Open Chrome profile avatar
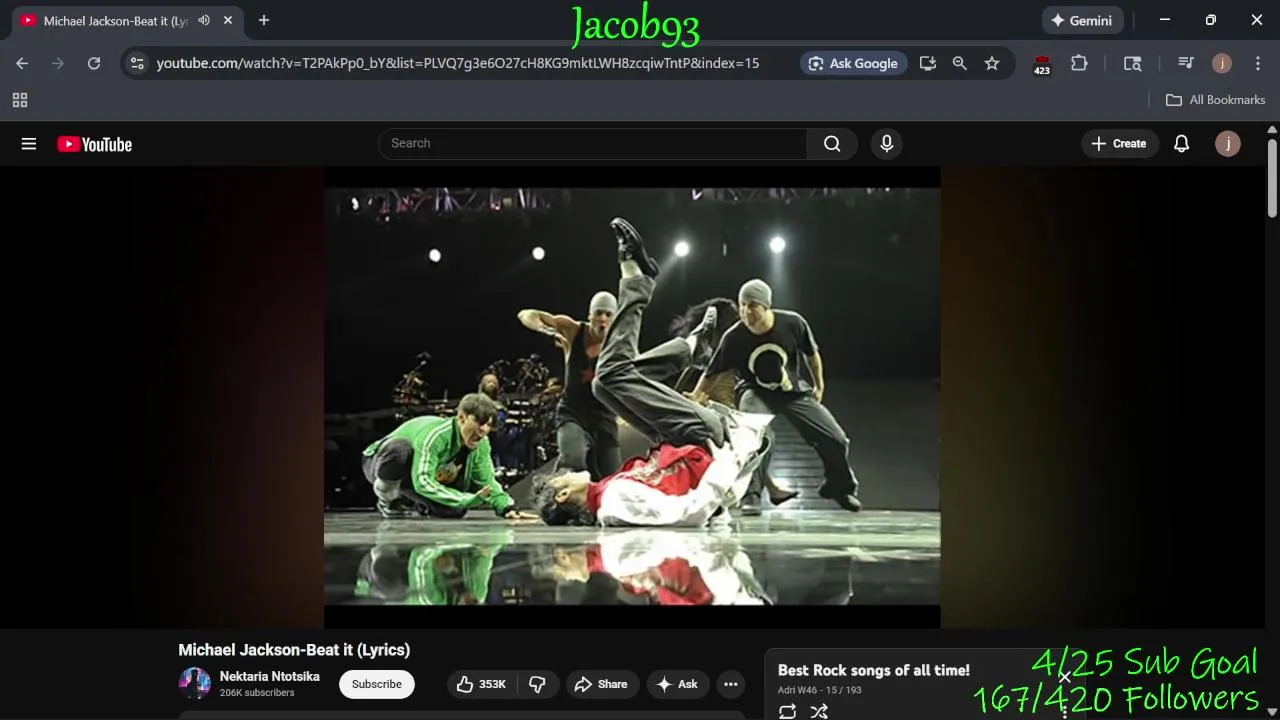This screenshot has height=720, width=1280. point(1222,63)
